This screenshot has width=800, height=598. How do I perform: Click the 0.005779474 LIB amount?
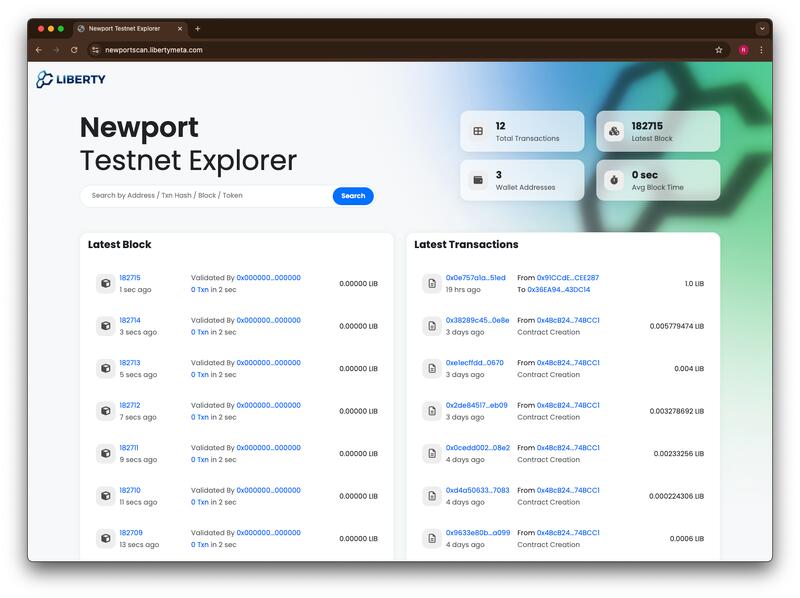pyautogui.click(x=677, y=326)
